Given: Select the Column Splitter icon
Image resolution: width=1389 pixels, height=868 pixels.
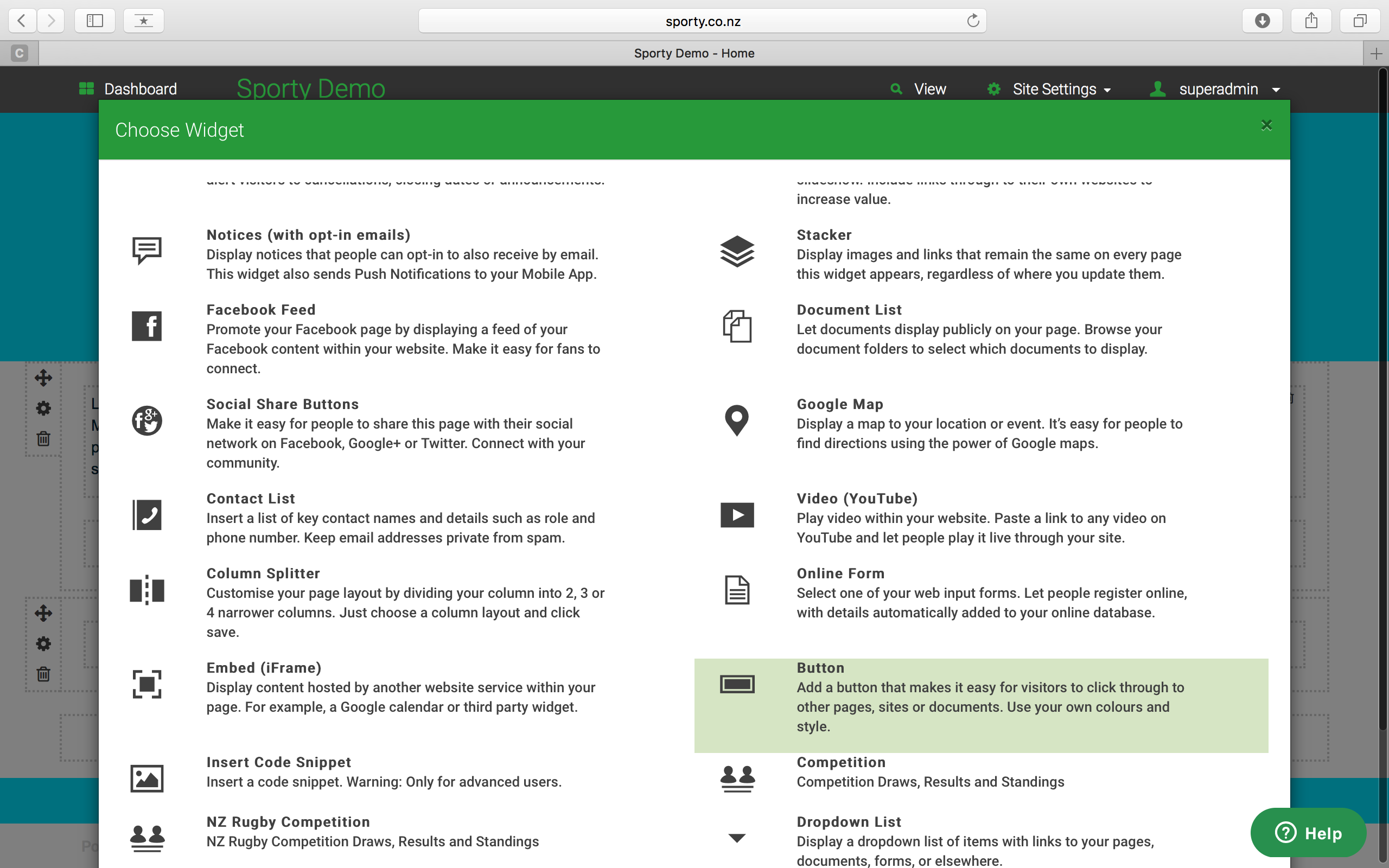Looking at the screenshot, I should click(x=147, y=590).
